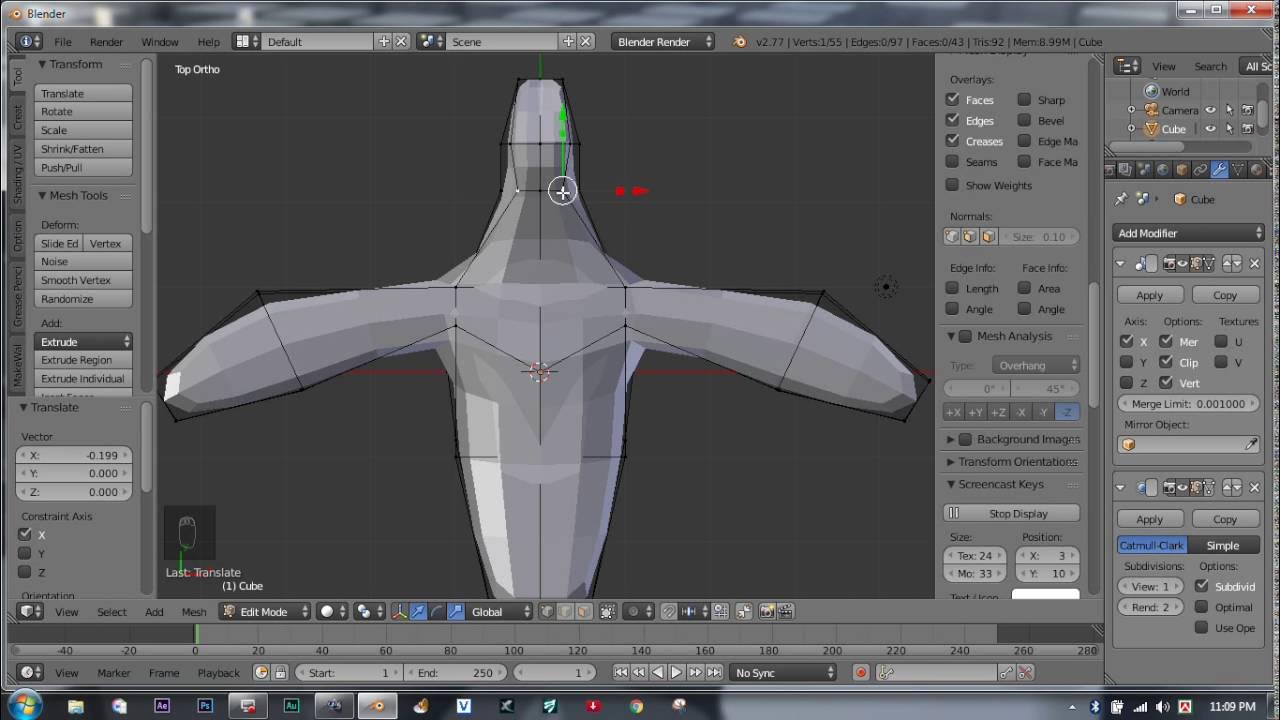Open the Window menu
Viewport: 1280px width, 720px height.
pos(160,42)
